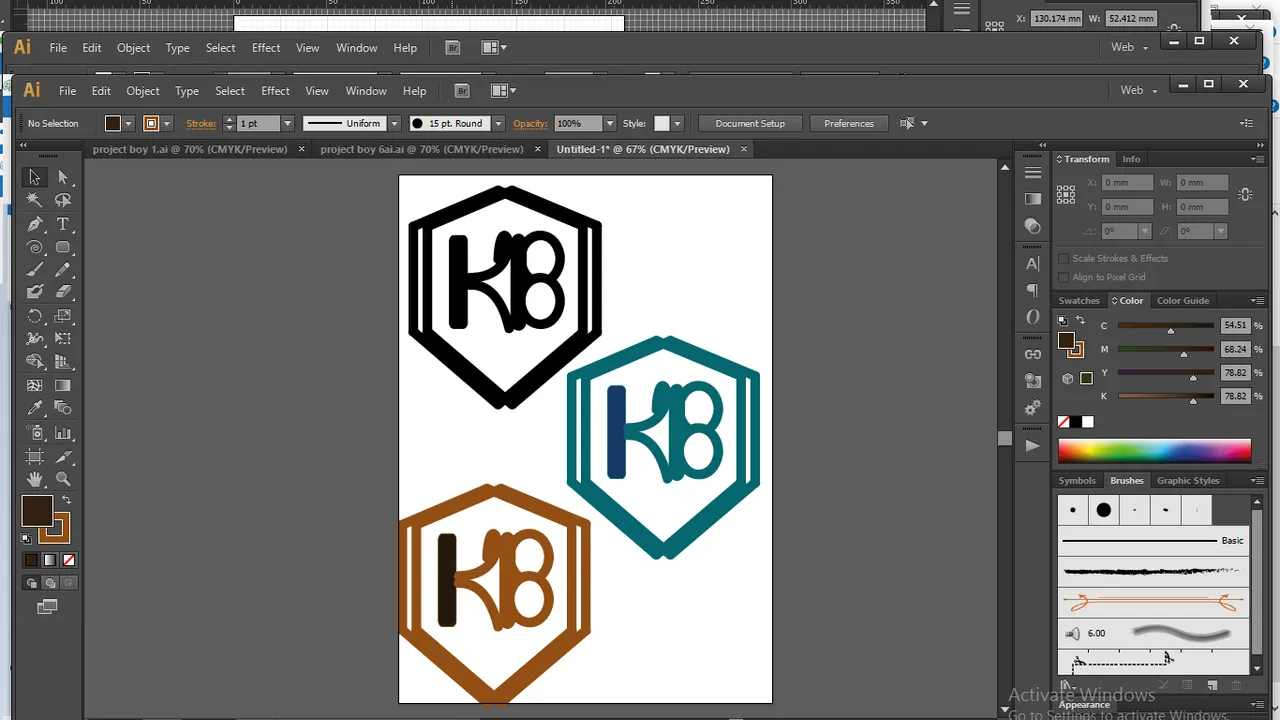Screen dimensions: 1280x720
Task: Open the stroke weight 1 pt dropdown
Action: pos(287,123)
